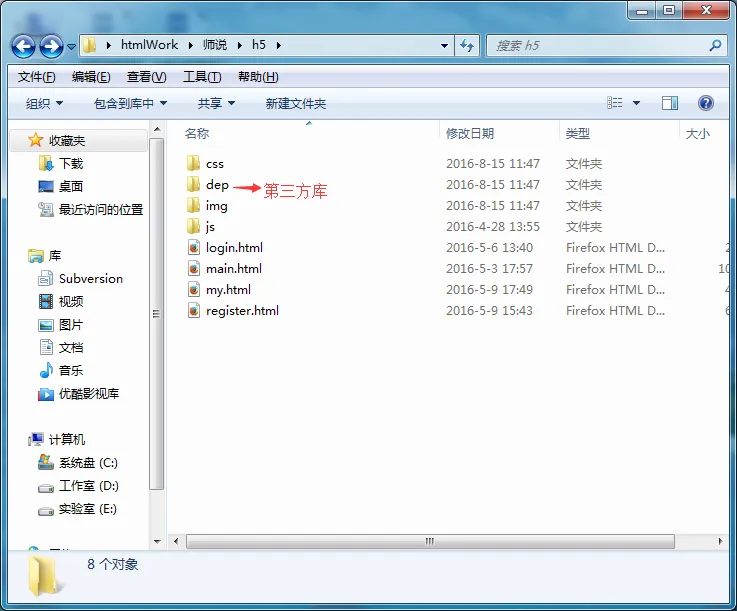Open the 组织 dropdown
The width and height of the screenshot is (737, 611).
pos(44,103)
